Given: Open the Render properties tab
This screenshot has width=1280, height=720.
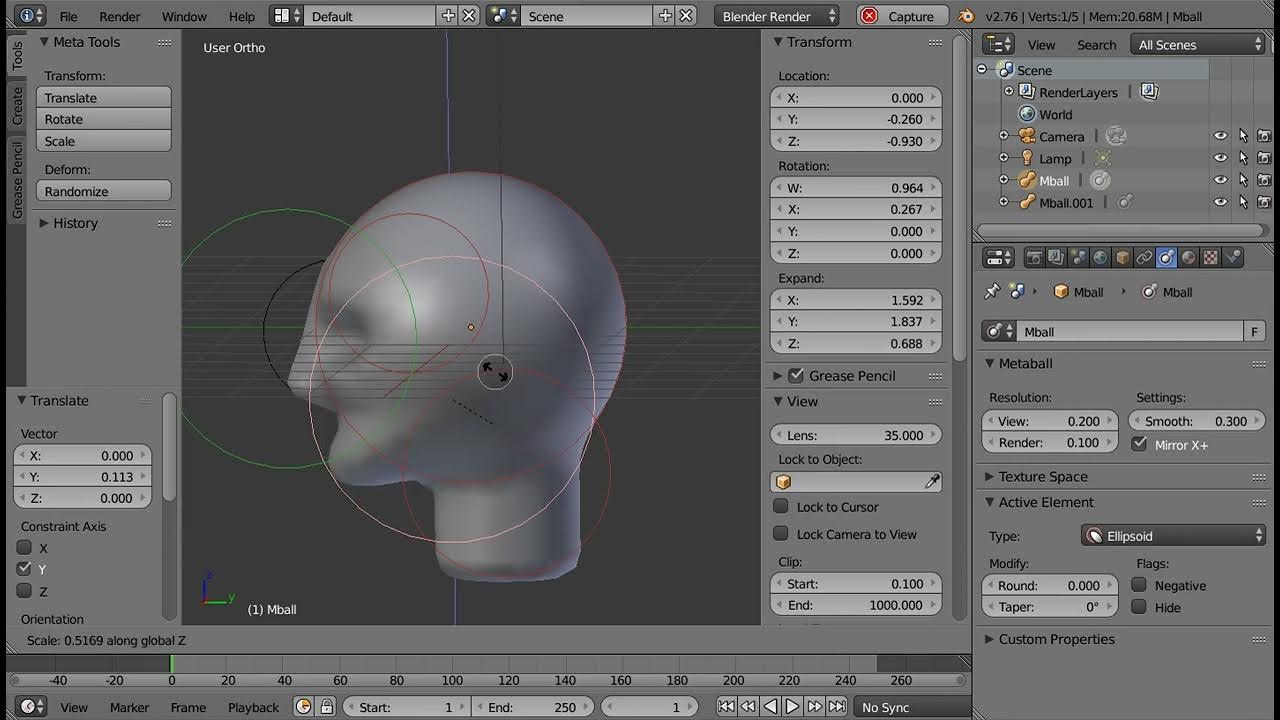Looking at the screenshot, I should [1034, 257].
